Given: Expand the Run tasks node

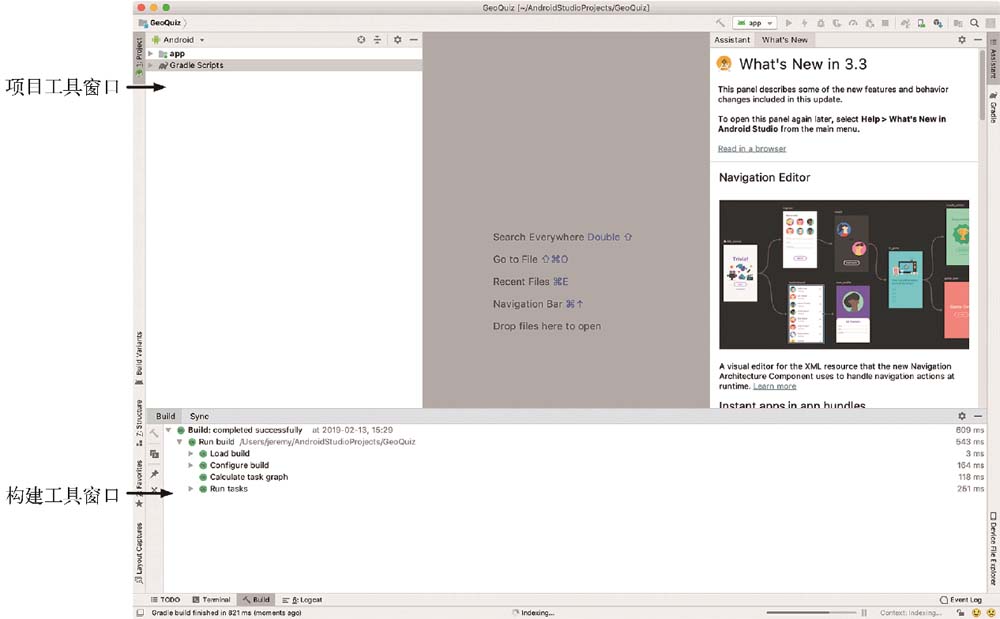Looking at the screenshot, I should [x=191, y=488].
